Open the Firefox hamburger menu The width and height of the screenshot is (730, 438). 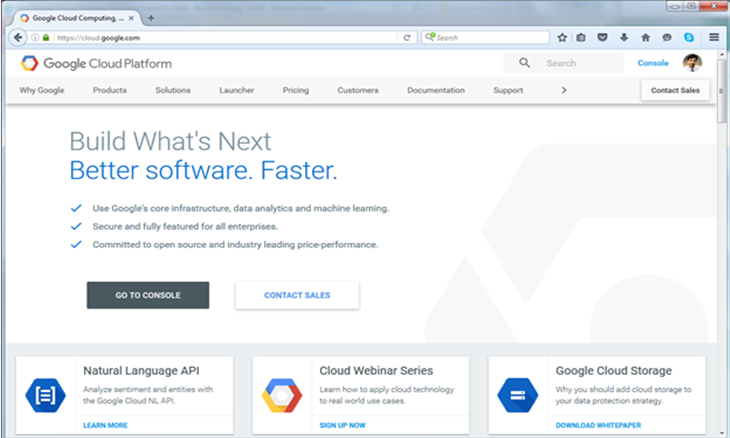tap(714, 37)
